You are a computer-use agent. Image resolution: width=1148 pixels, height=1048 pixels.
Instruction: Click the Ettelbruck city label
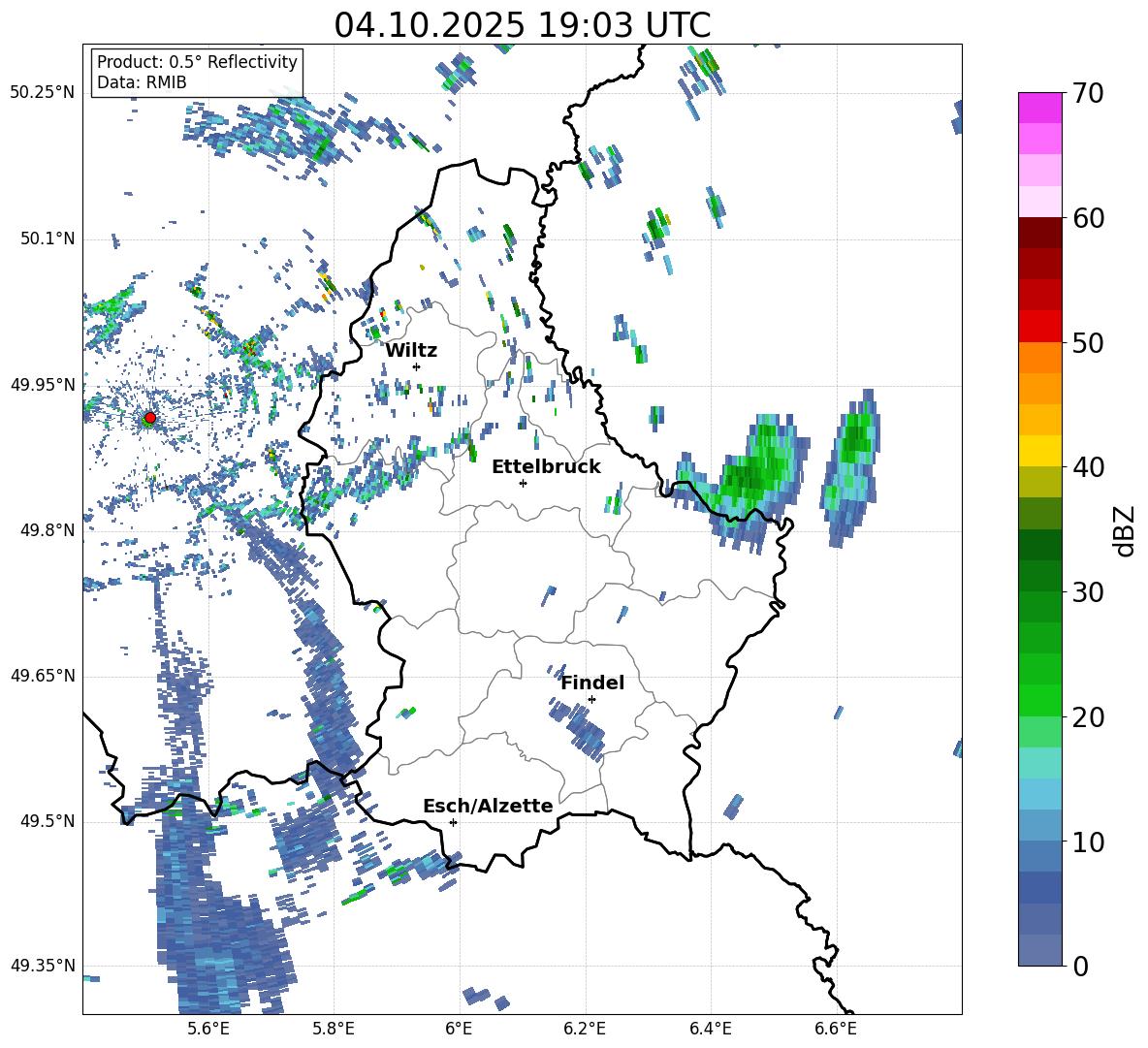pyautogui.click(x=546, y=467)
